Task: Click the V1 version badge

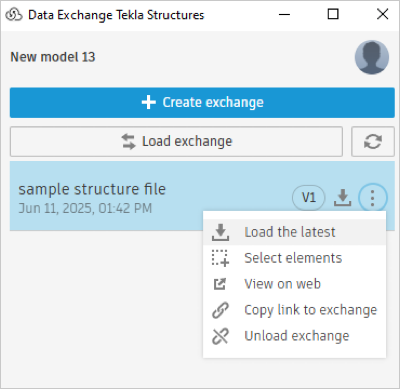Action: coord(308,198)
